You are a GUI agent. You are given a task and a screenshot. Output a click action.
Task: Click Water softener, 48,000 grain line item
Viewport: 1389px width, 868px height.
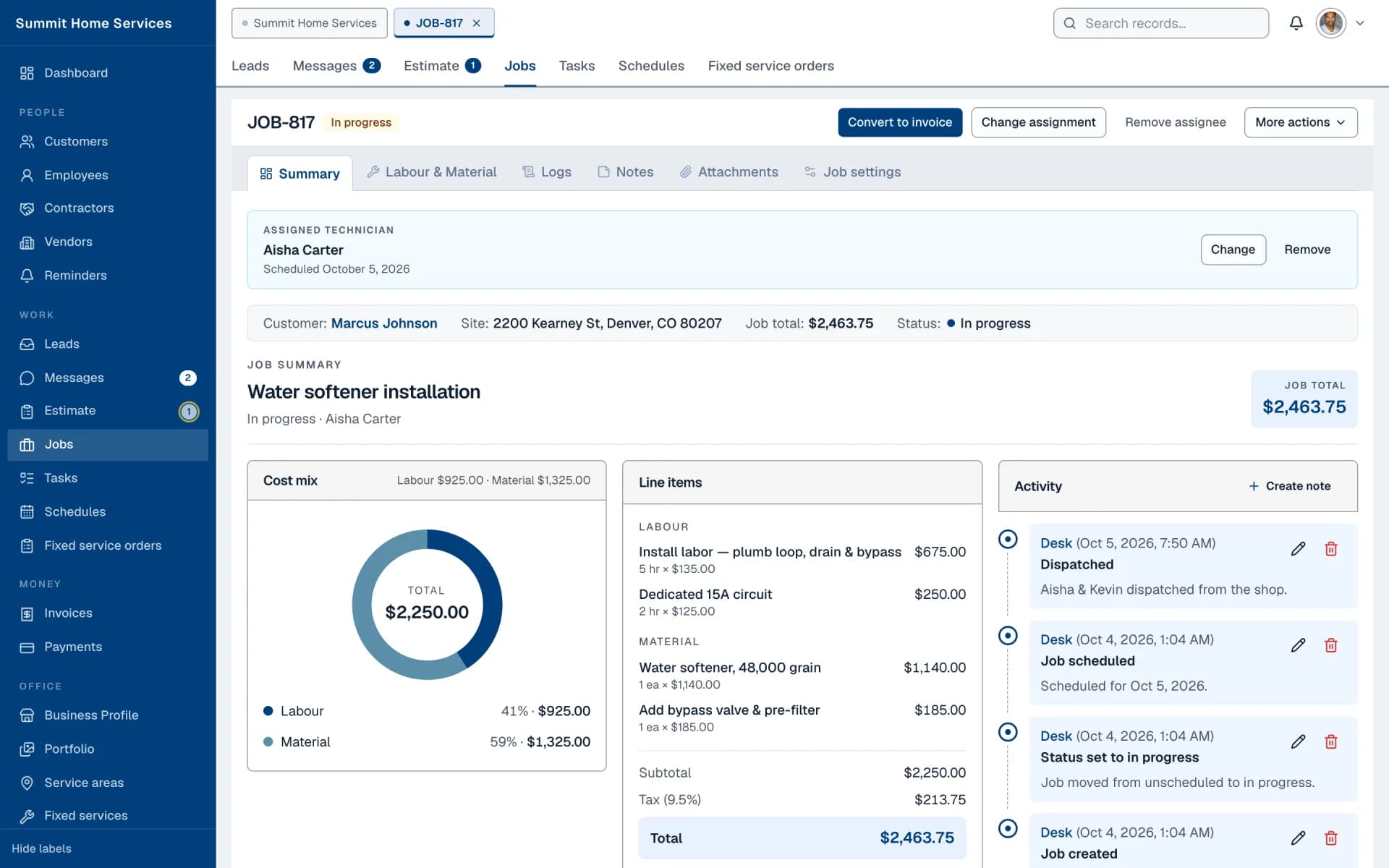pos(802,675)
